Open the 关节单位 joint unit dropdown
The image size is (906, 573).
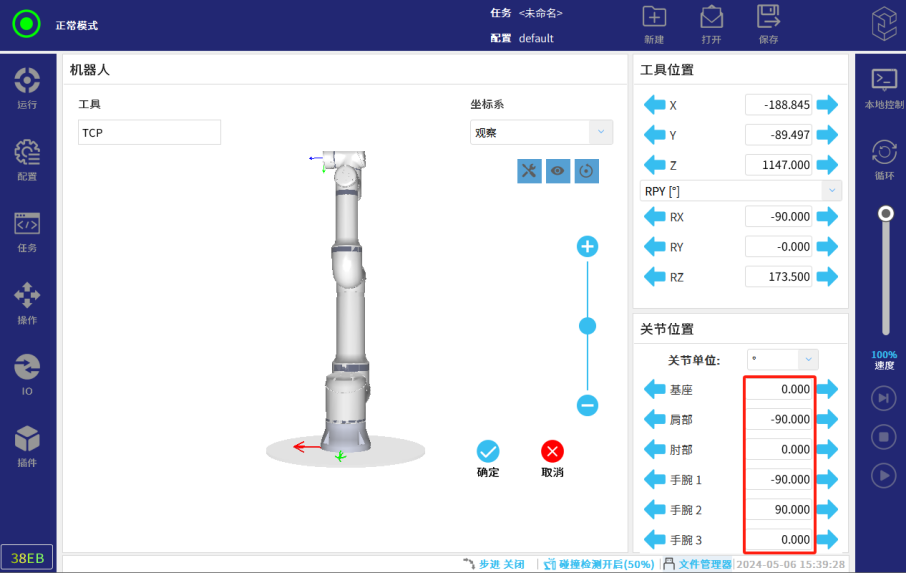tap(782, 359)
